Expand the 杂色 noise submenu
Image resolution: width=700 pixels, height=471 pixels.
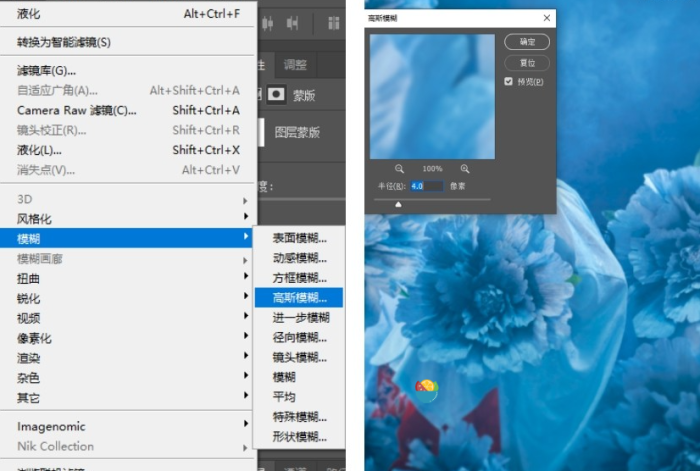(126, 378)
